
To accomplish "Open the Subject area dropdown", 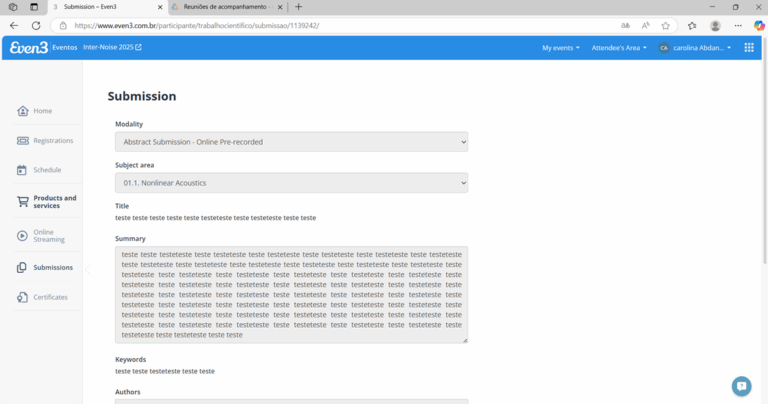I will pos(291,183).
